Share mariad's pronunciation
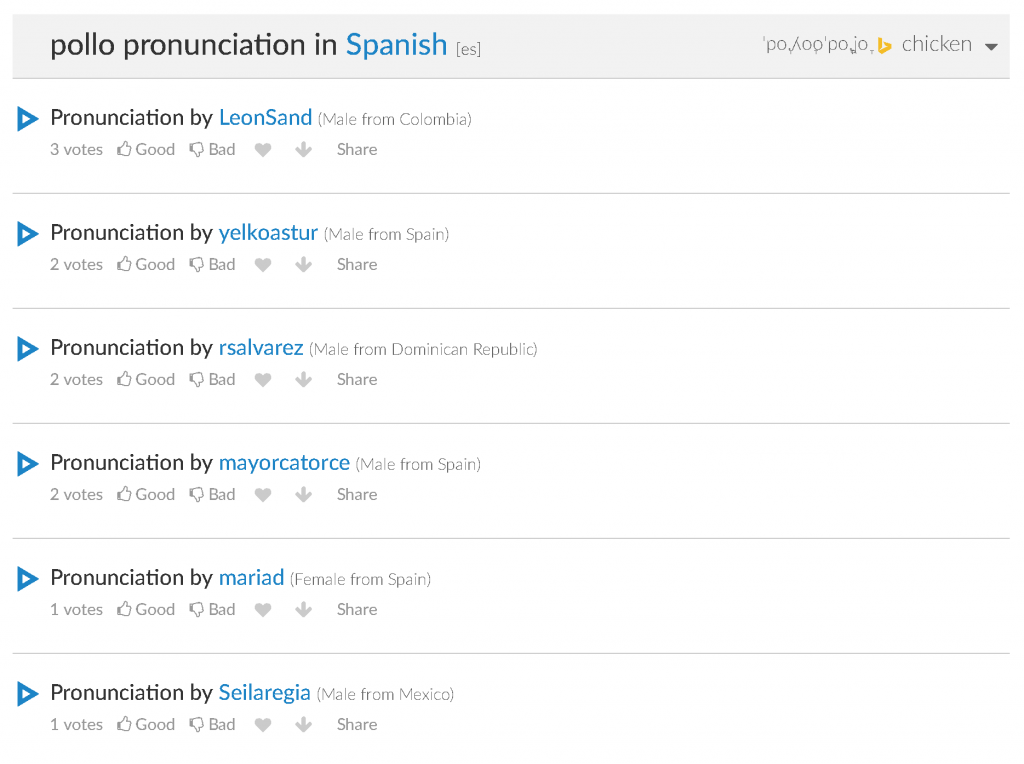Screen dimensions: 1024x764 pyautogui.click(x=357, y=610)
